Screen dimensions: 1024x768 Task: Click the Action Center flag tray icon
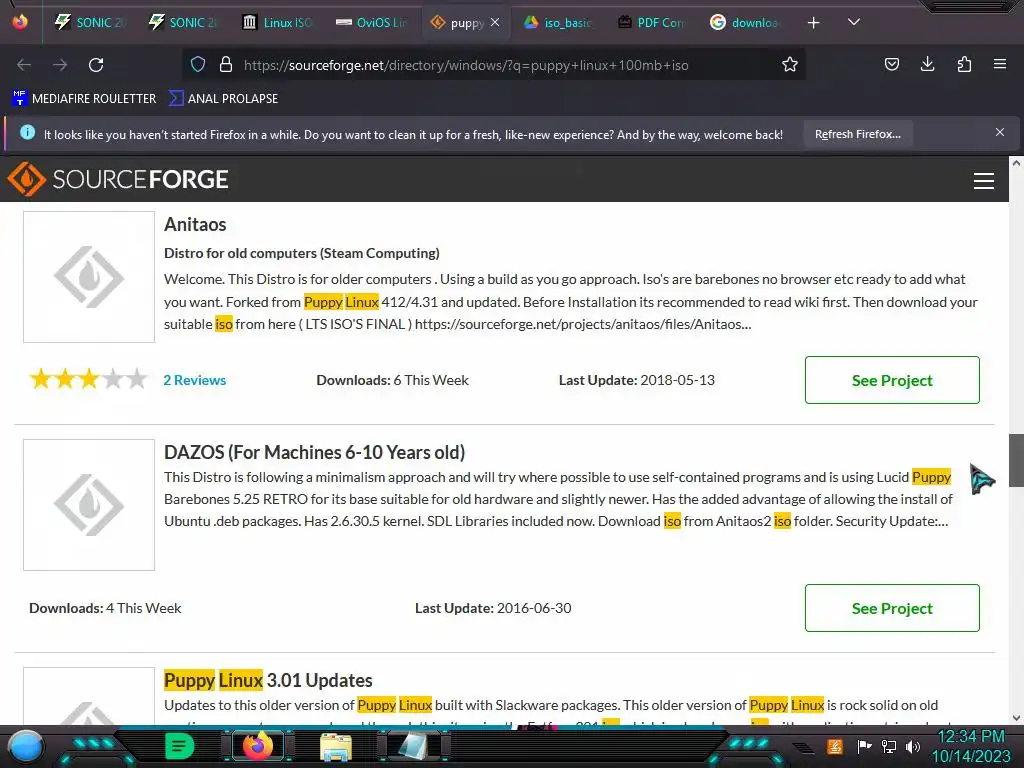click(x=864, y=746)
